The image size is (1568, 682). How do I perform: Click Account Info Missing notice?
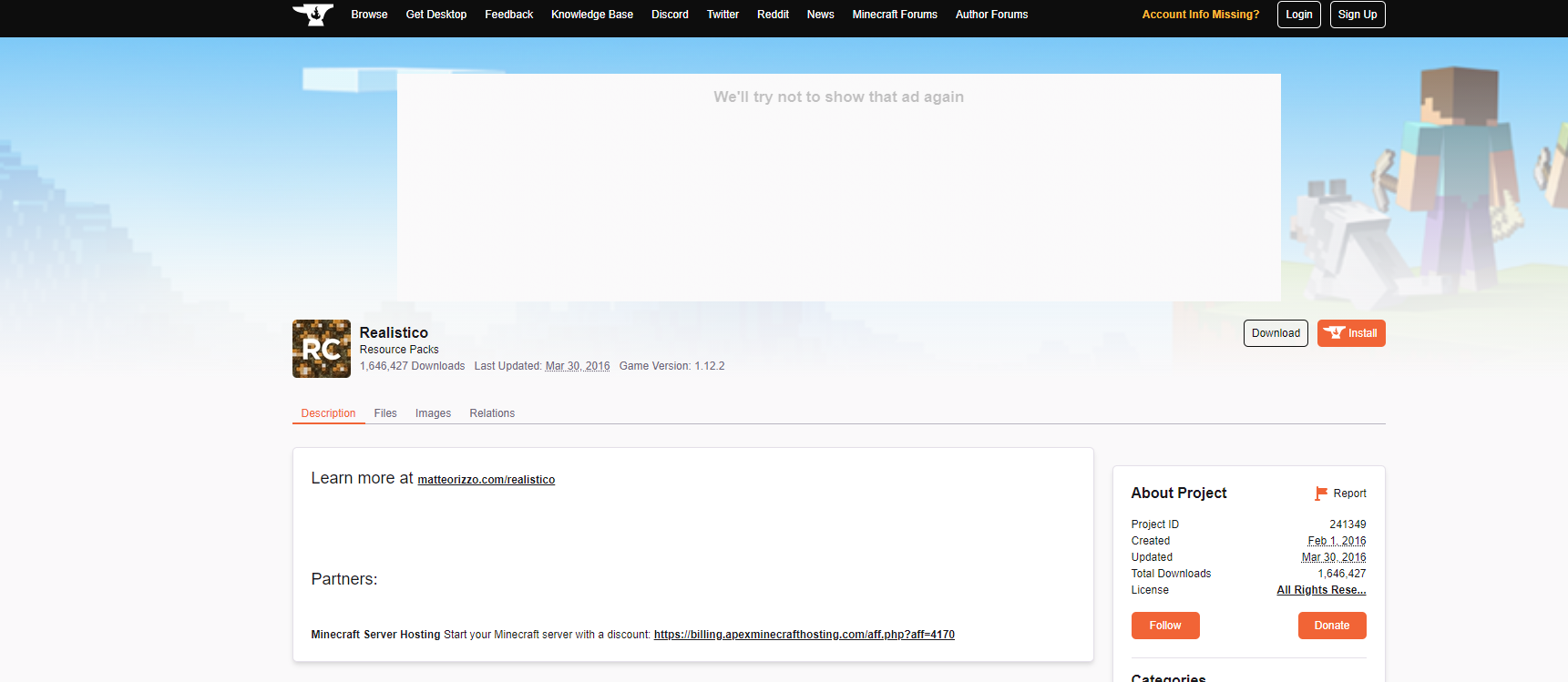1201,15
